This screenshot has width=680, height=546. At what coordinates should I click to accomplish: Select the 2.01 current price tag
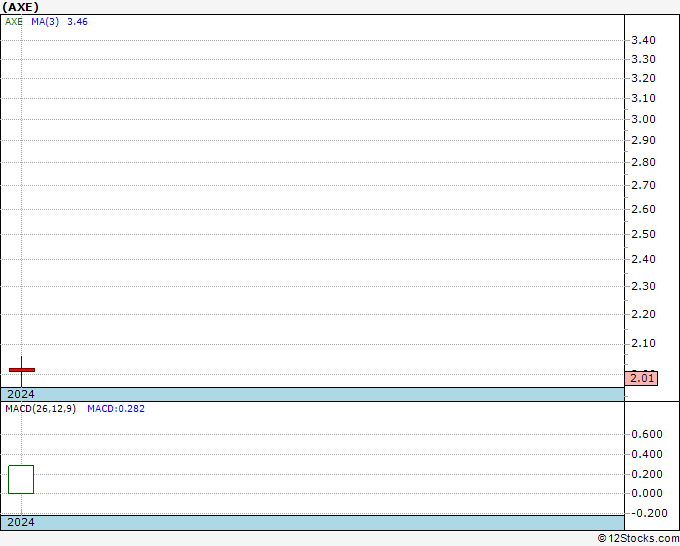641,378
